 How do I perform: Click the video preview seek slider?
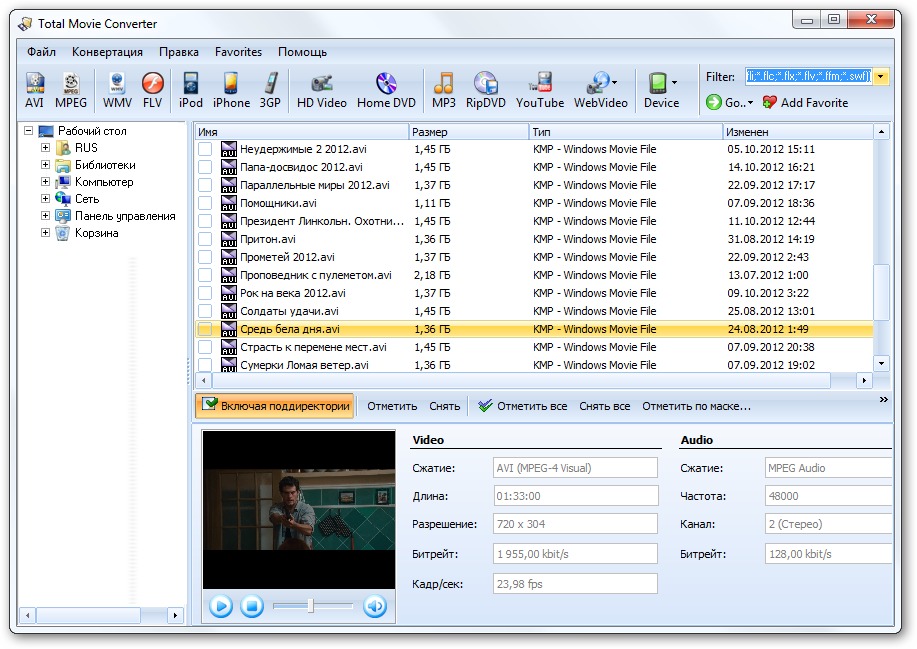click(312, 606)
